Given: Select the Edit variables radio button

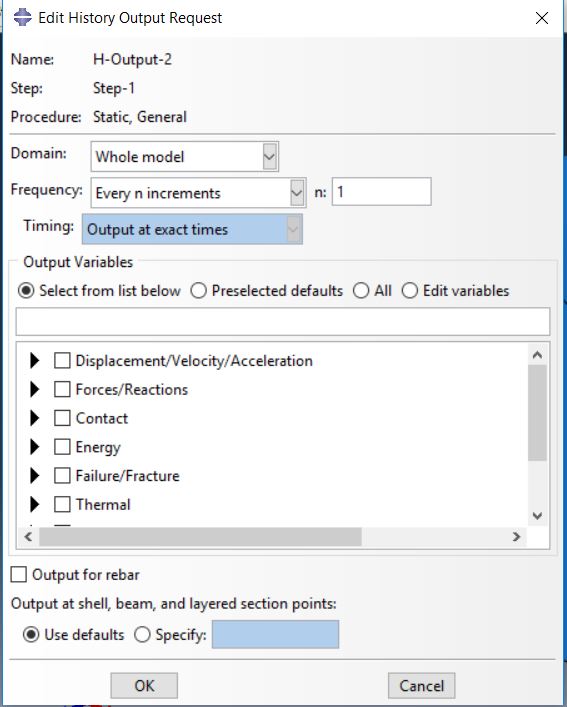Looking at the screenshot, I should [410, 291].
